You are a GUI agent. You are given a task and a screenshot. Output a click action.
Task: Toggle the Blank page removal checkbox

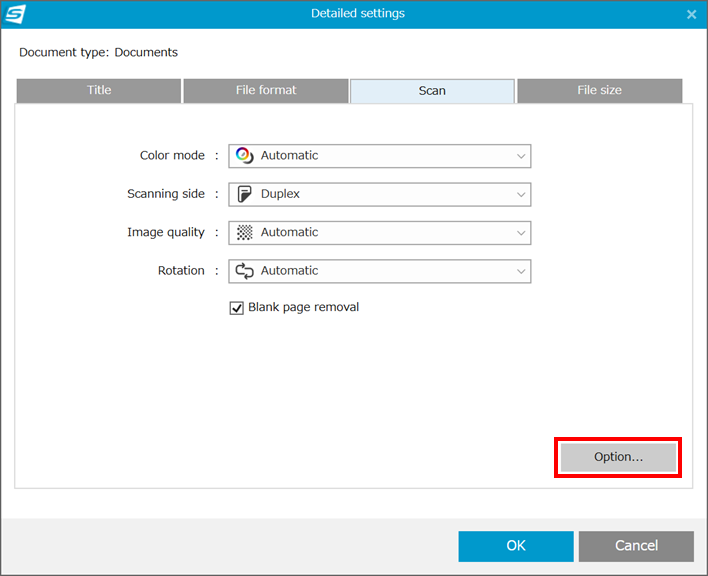coord(237,308)
